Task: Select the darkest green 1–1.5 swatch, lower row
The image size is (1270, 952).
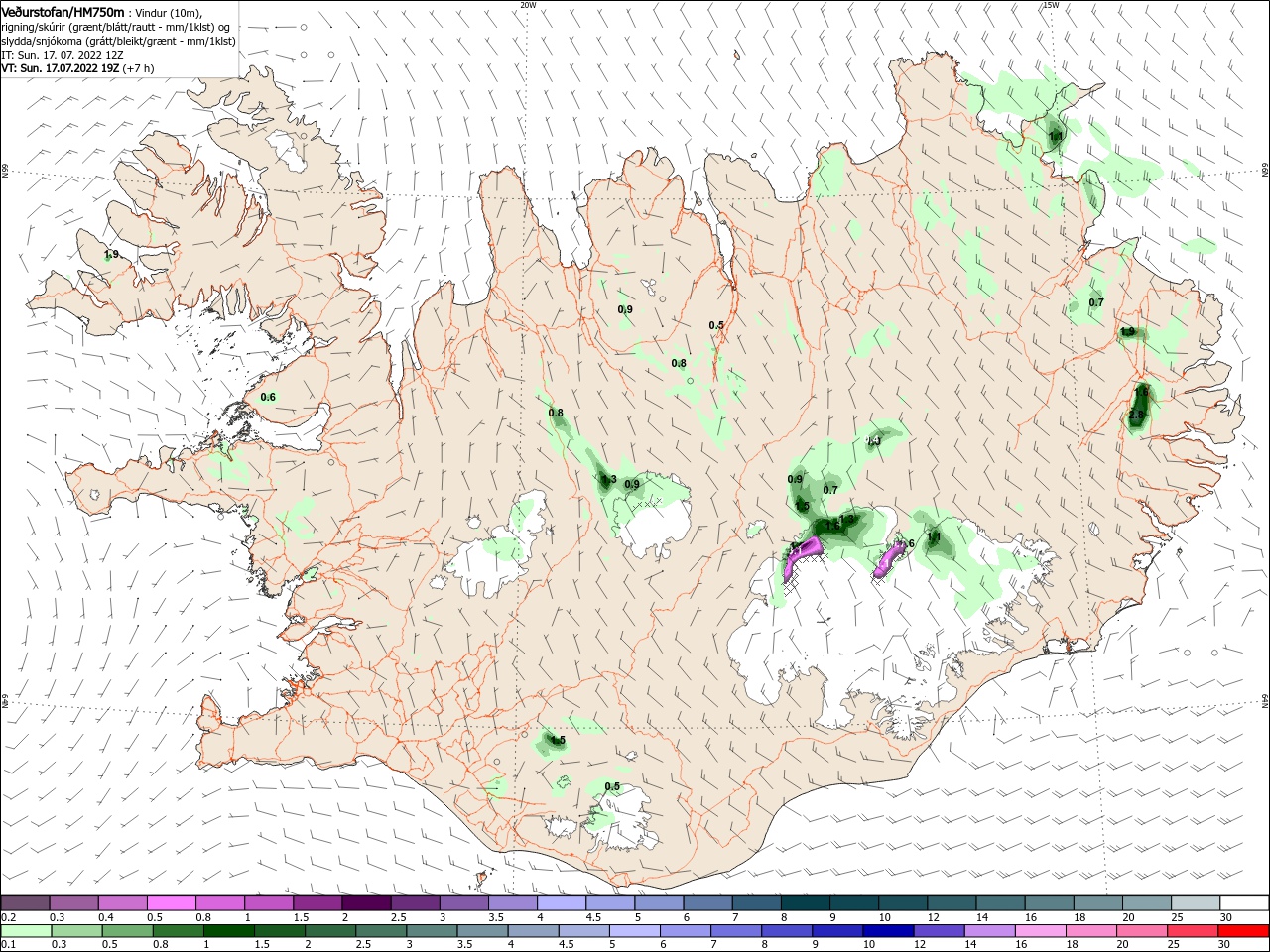Action: 228,931
